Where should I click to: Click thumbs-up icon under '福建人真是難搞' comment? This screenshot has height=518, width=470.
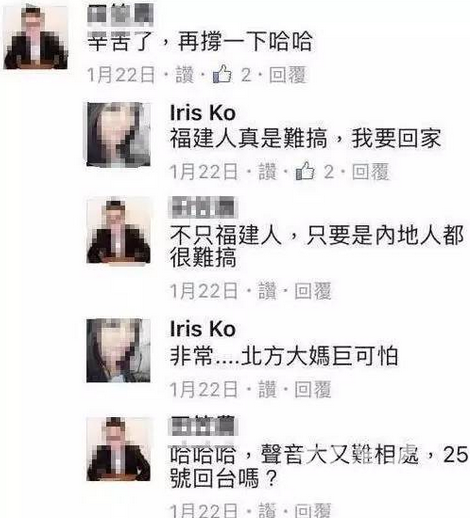[x=305, y=171]
